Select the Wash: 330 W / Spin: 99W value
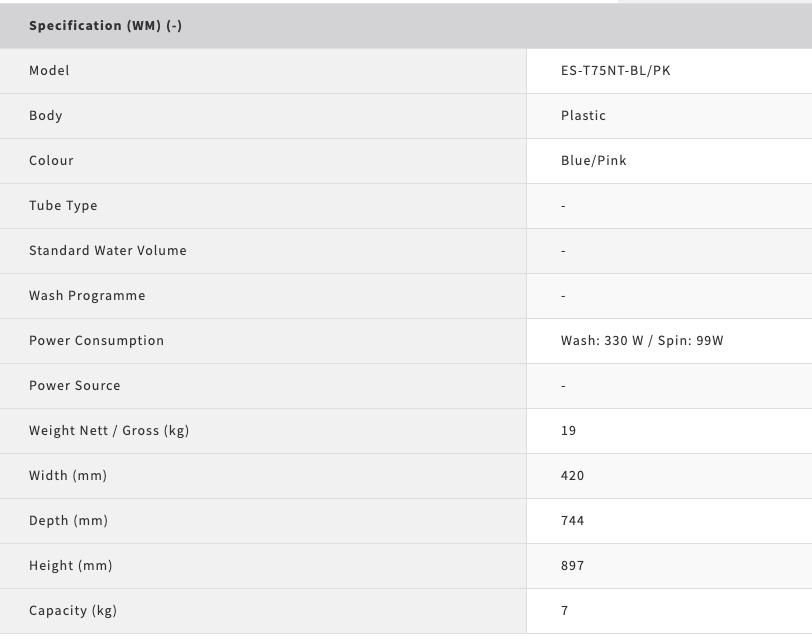The width and height of the screenshot is (812, 636). coord(642,341)
